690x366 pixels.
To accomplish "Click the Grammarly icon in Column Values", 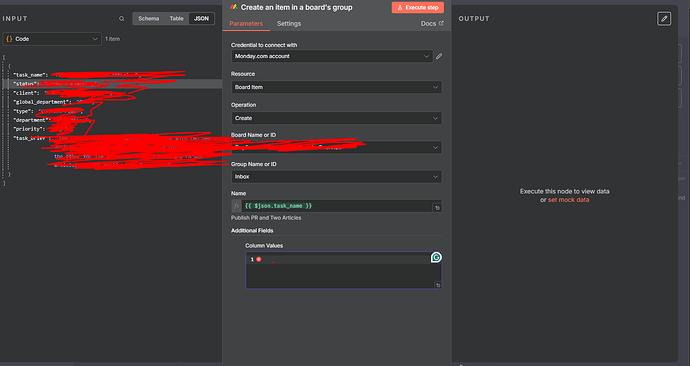I will point(436,257).
